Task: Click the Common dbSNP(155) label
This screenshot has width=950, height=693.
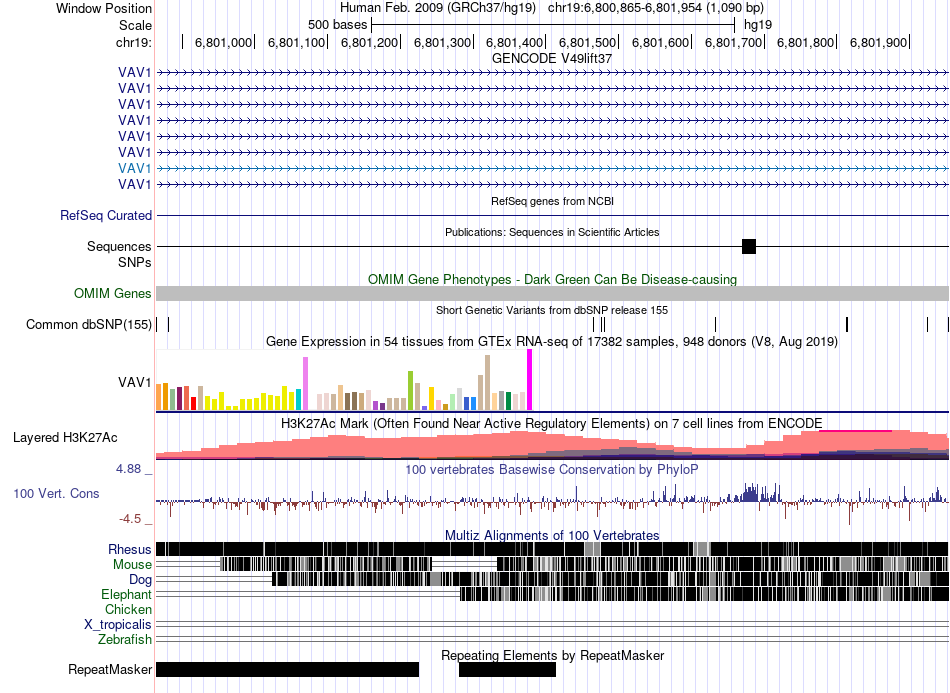Action: pyautogui.click(x=88, y=325)
